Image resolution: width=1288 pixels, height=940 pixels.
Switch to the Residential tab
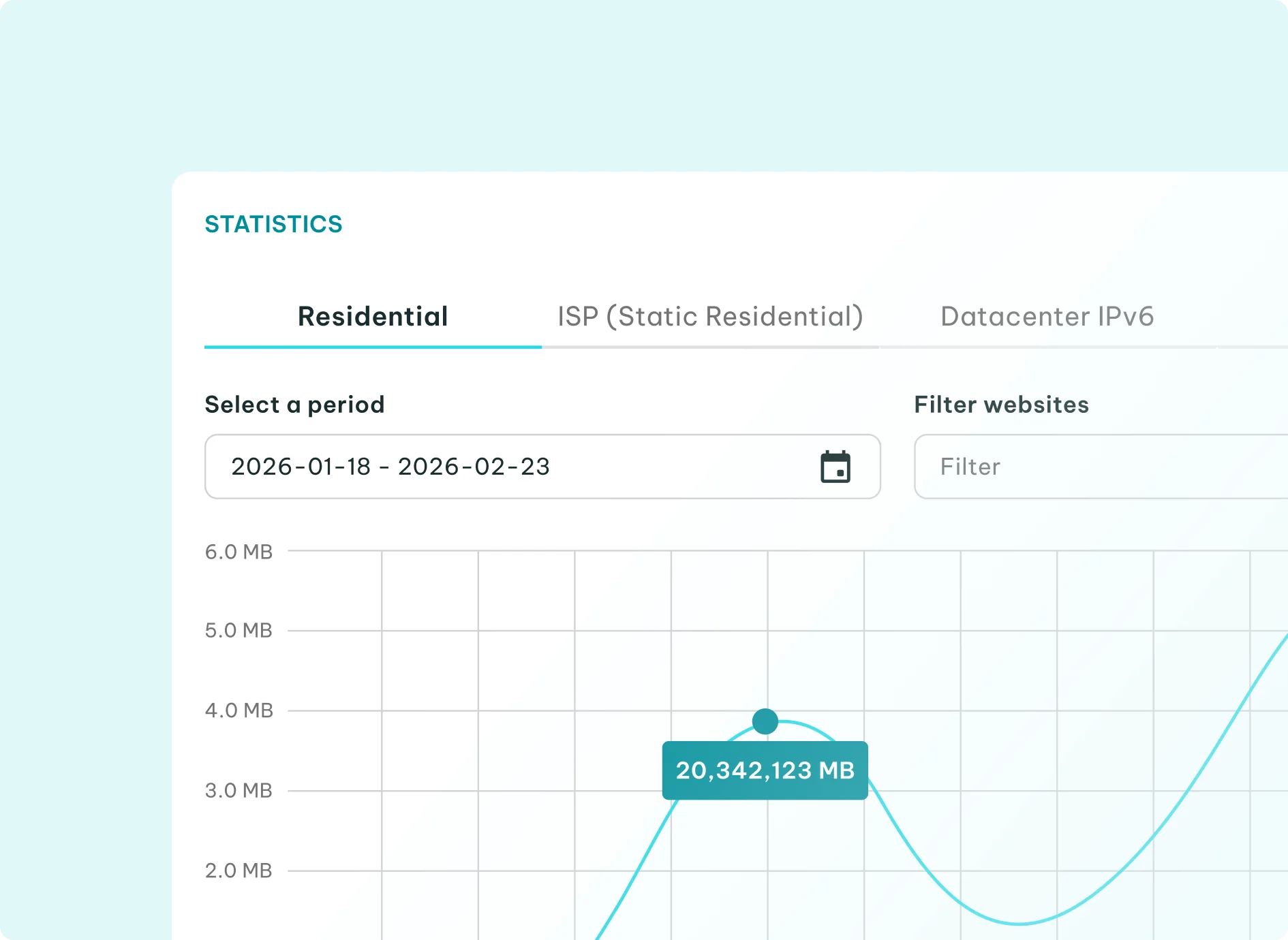click(x=373, y=317)
